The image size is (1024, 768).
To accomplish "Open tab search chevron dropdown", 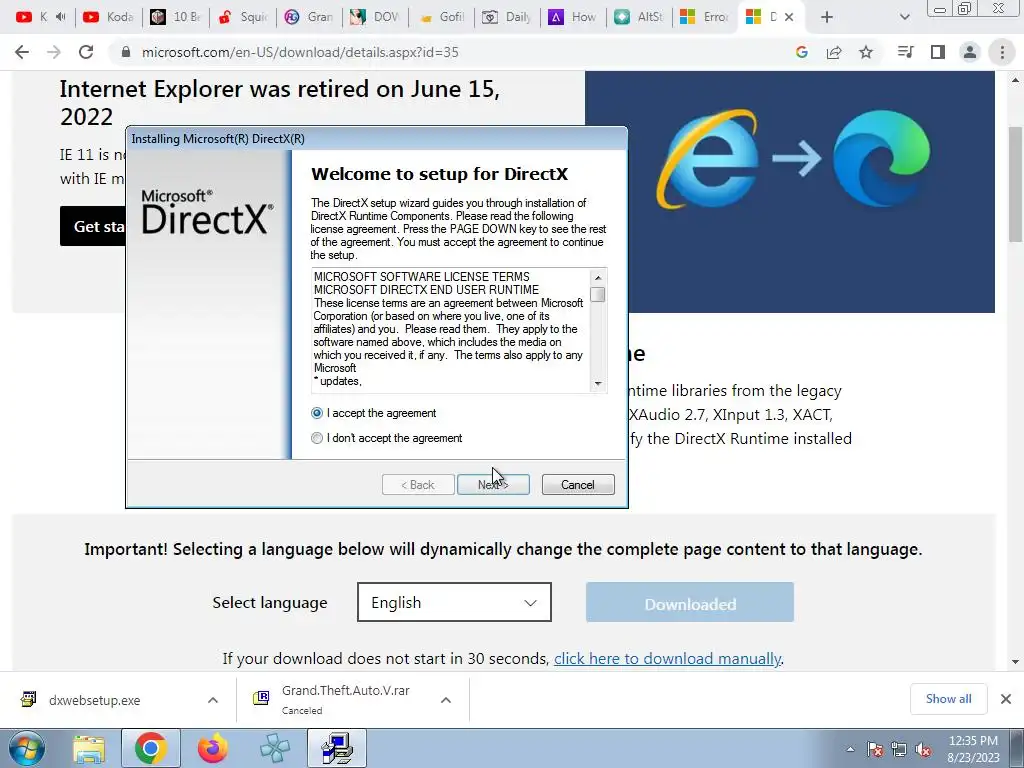I will 904,17.
